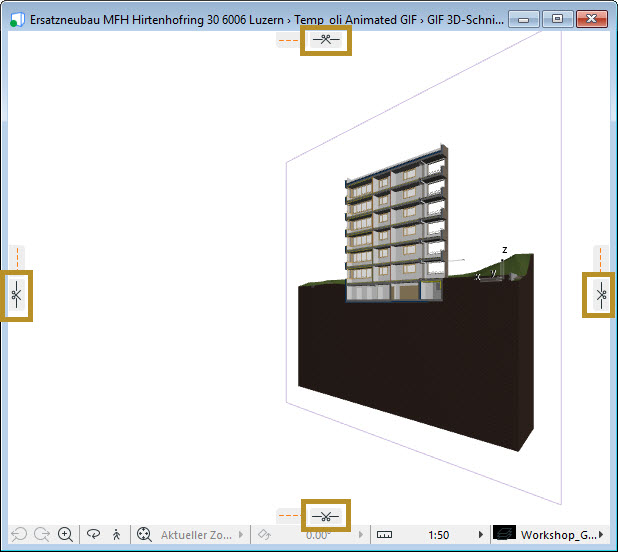Viewport: 618px width, 552px height.
Task: Click the Workshop_G... layer combination label
Action: [x=558, y=535]
